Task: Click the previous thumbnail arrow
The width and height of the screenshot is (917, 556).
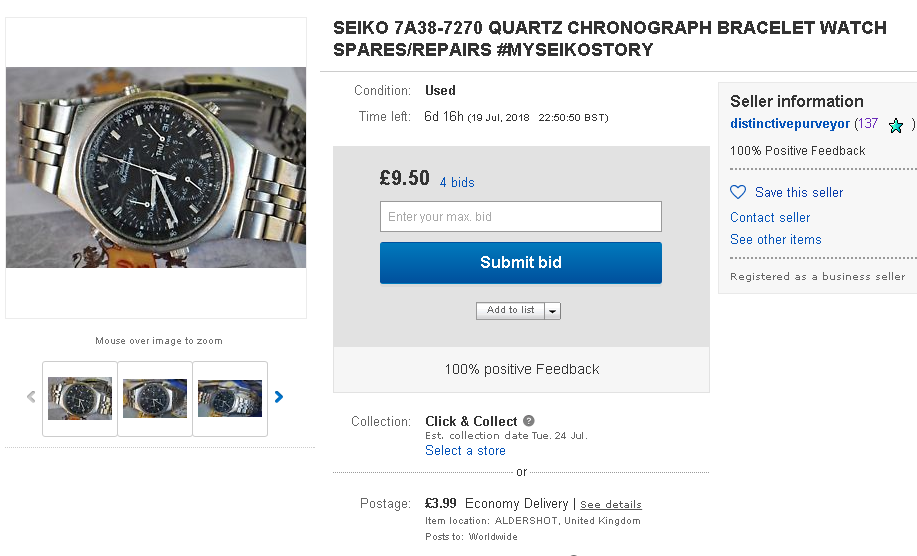Action: coord(31,397)
